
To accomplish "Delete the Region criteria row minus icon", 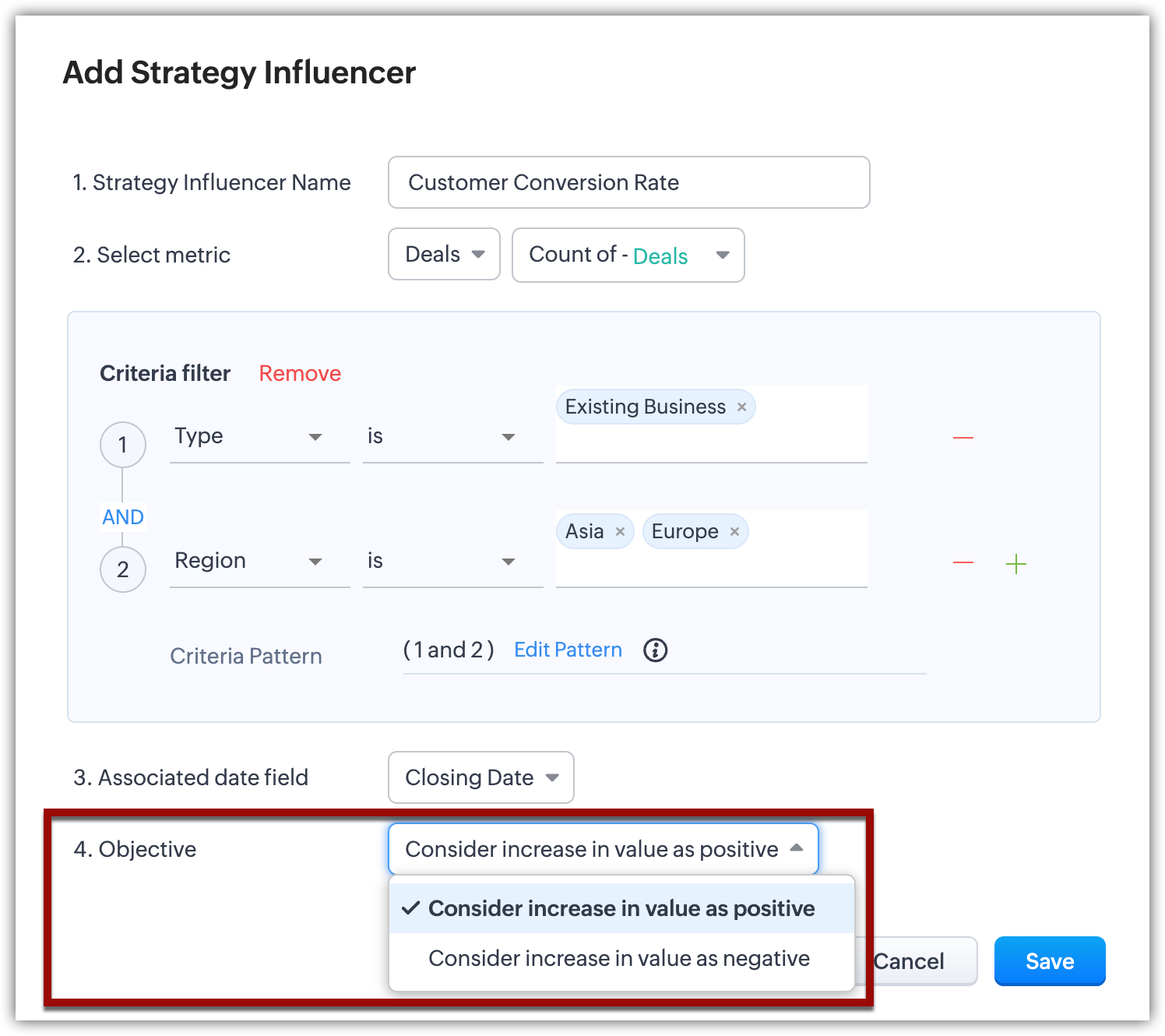I will point(963,562).
